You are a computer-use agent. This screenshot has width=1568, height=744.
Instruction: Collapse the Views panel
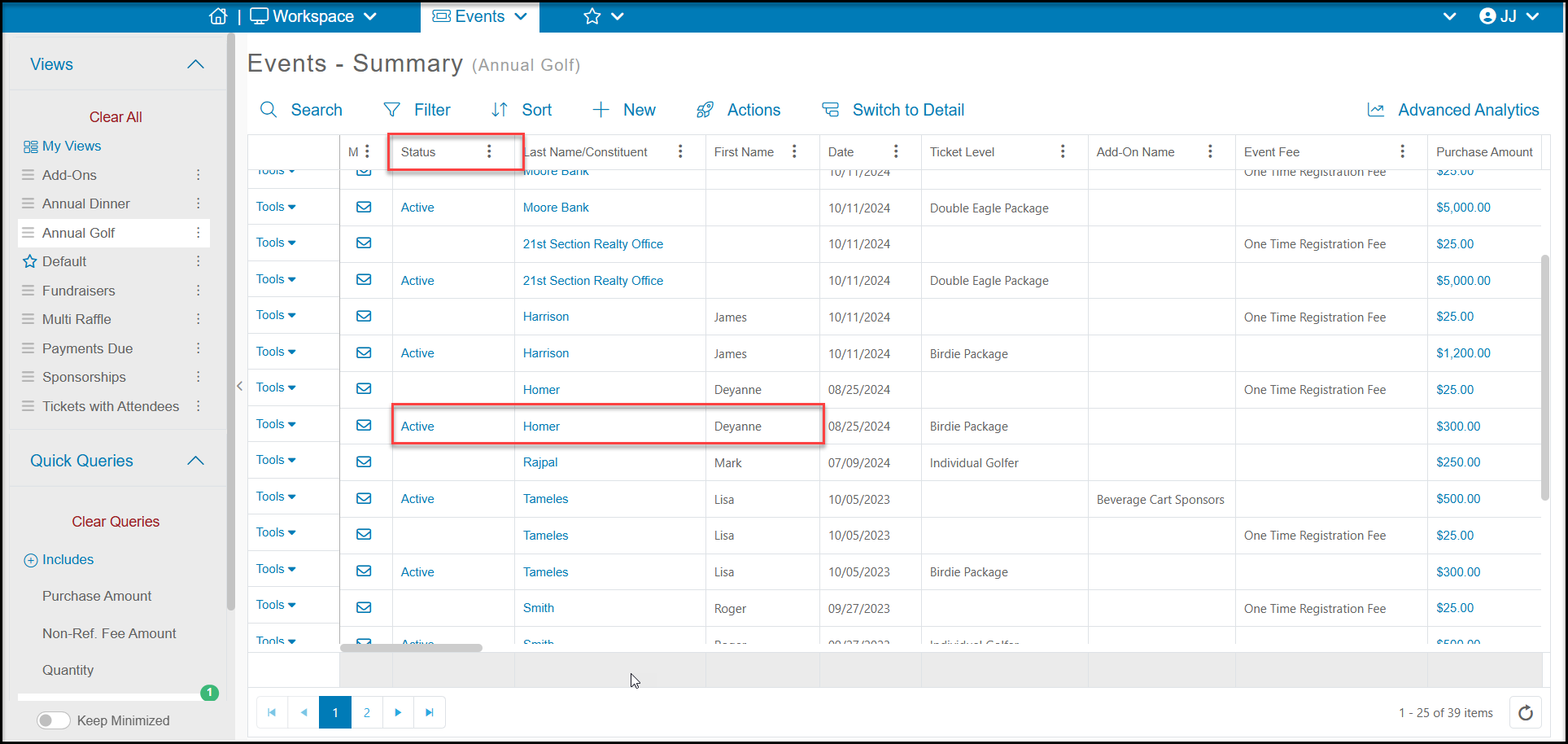point(195,64)
